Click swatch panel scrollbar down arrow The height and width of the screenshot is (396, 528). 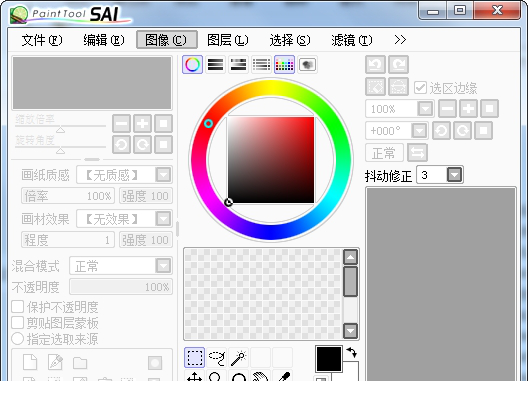click(x=350, y=331)
